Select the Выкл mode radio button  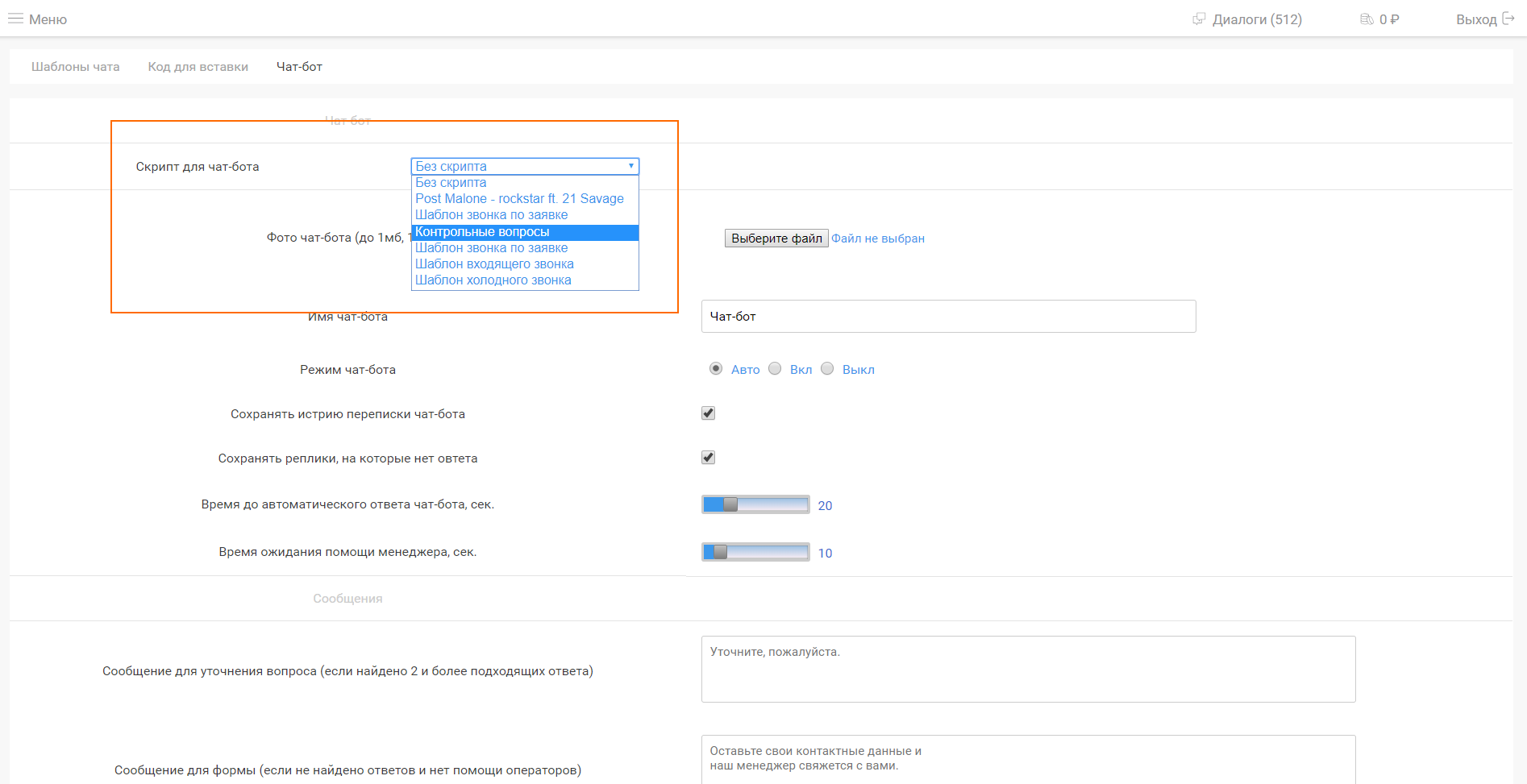pyautogui.click(x=827, y=369)
